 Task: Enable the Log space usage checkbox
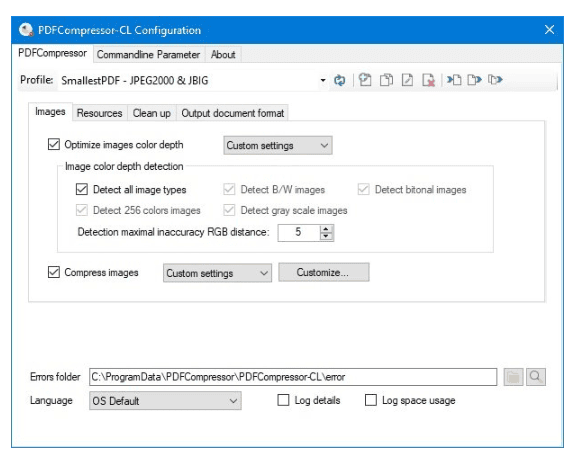[x=371, y=400]
